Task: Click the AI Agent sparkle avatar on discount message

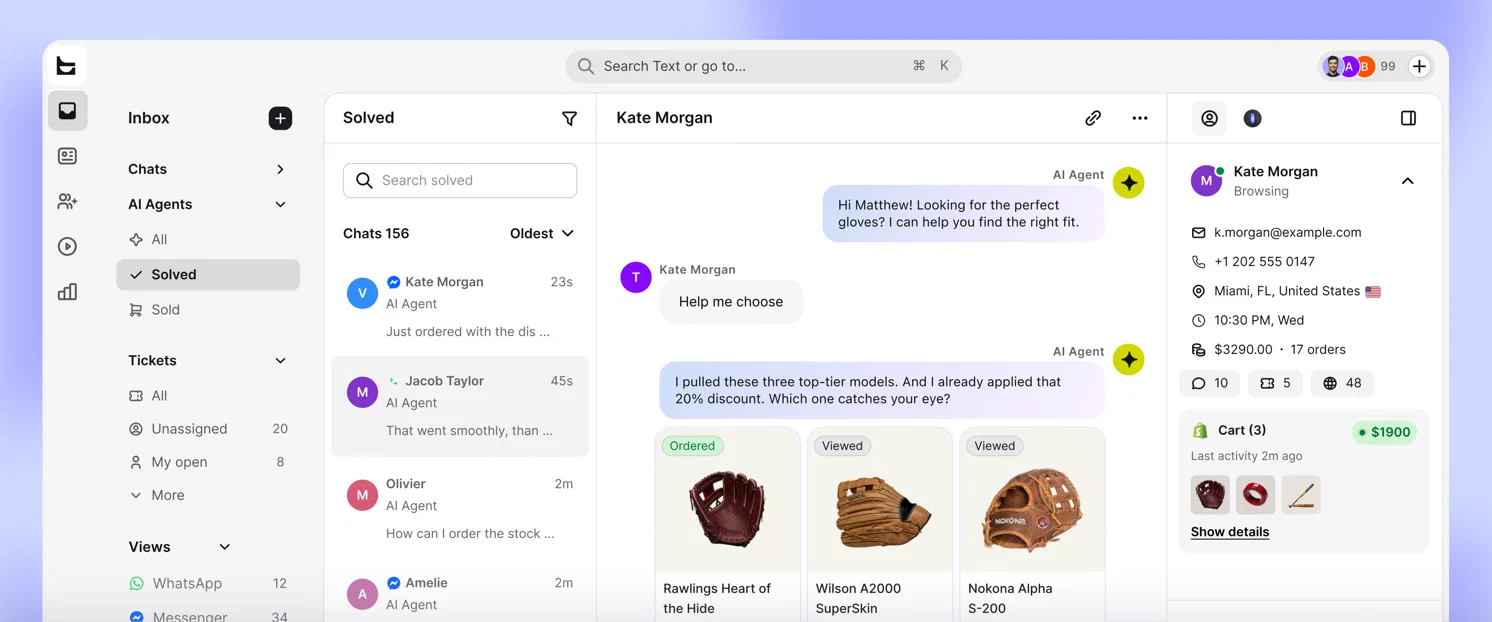Action: (1128, 360)
